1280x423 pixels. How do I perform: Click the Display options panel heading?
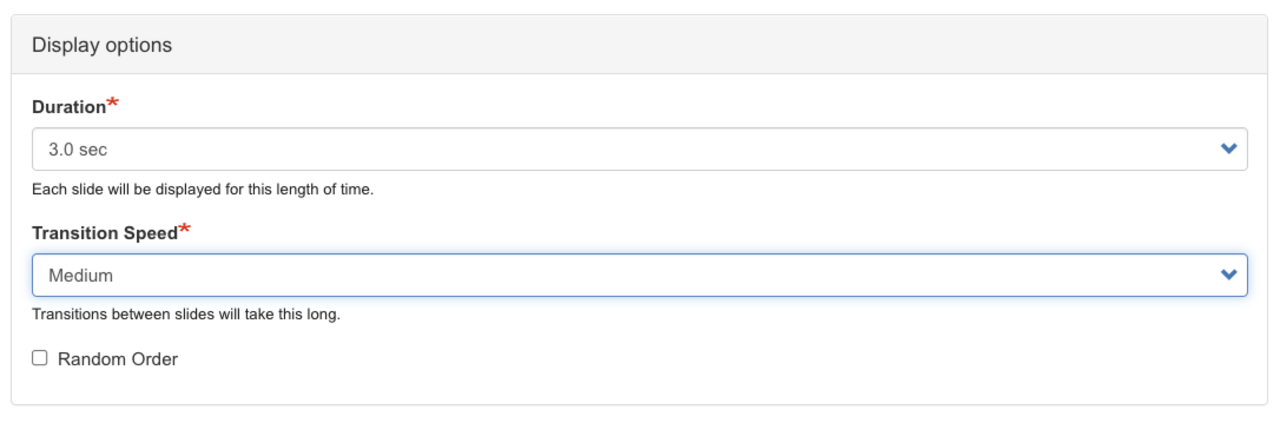[102, 45]
